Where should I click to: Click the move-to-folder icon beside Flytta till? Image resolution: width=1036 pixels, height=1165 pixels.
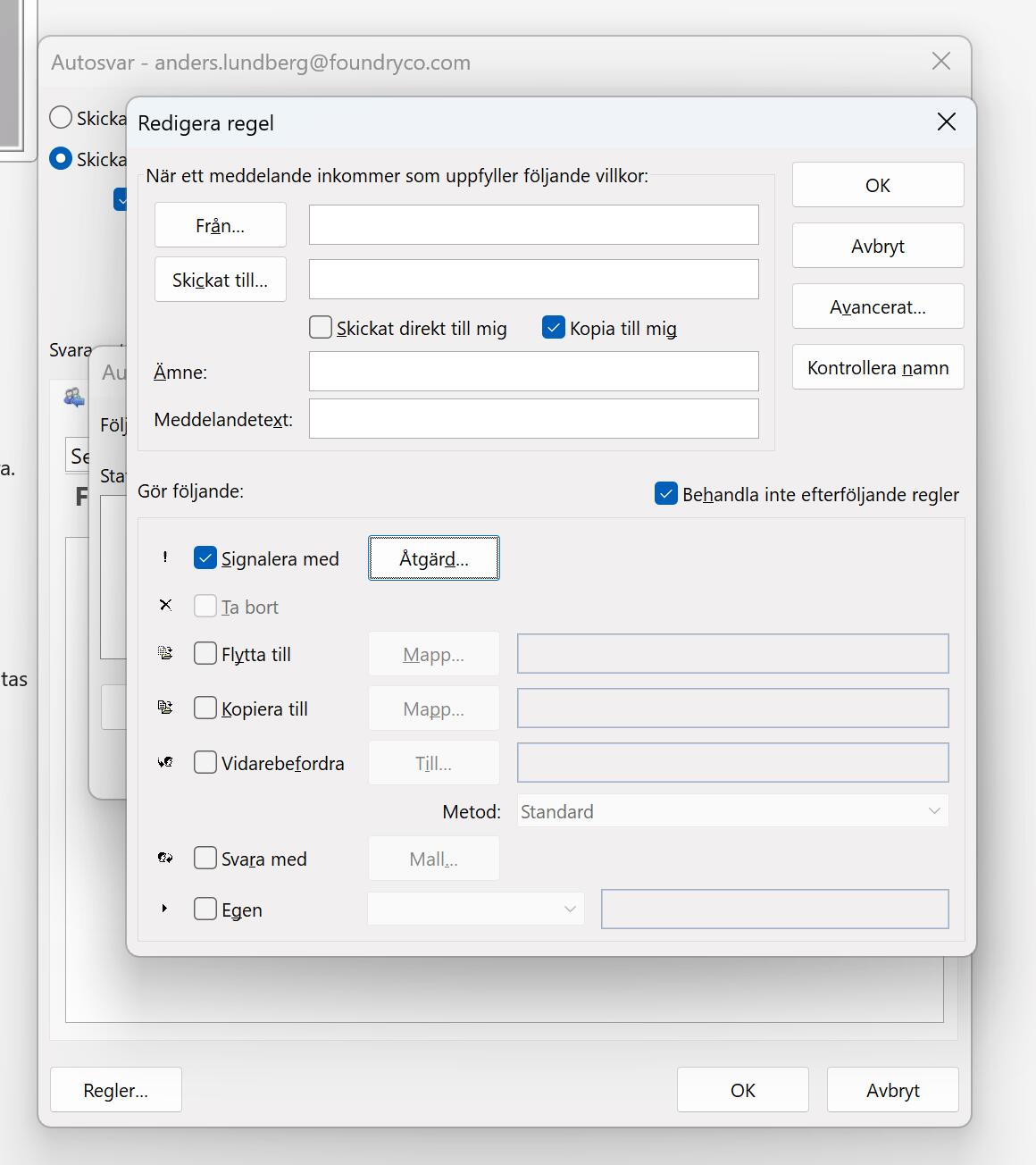[164, 653]
